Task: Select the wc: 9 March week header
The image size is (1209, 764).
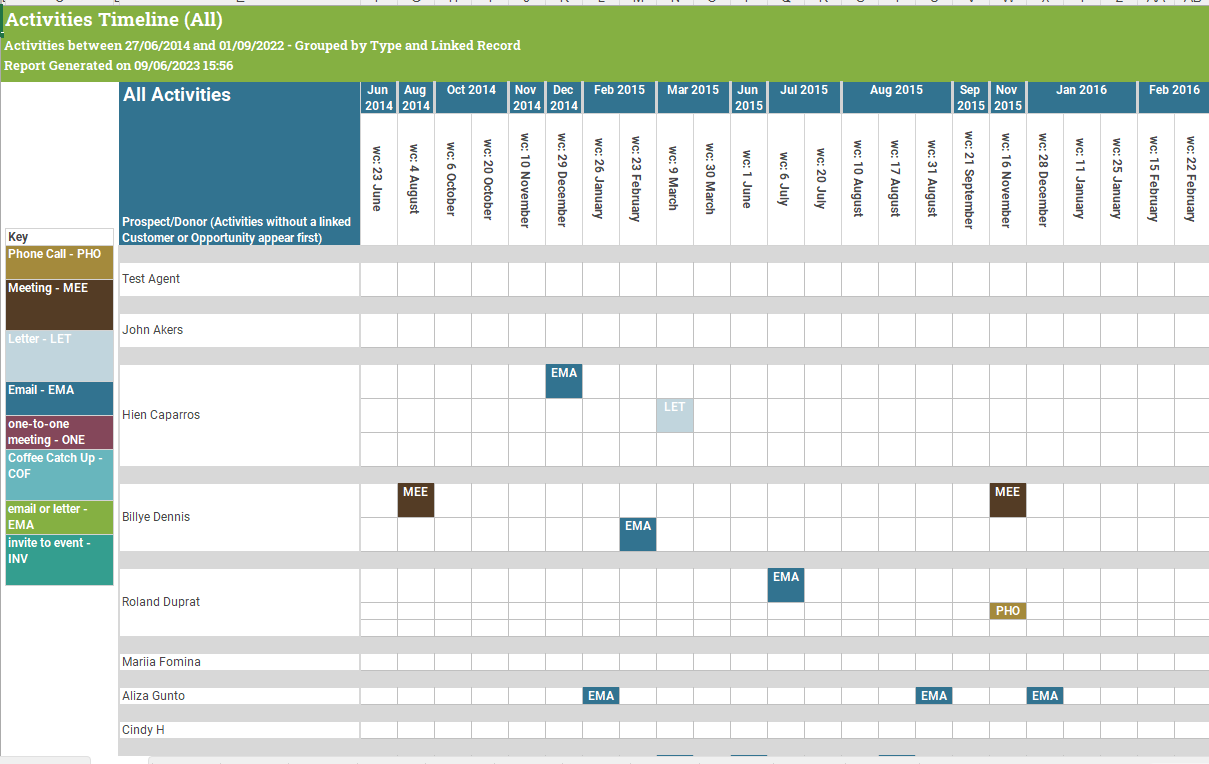Action: point(675,180)
